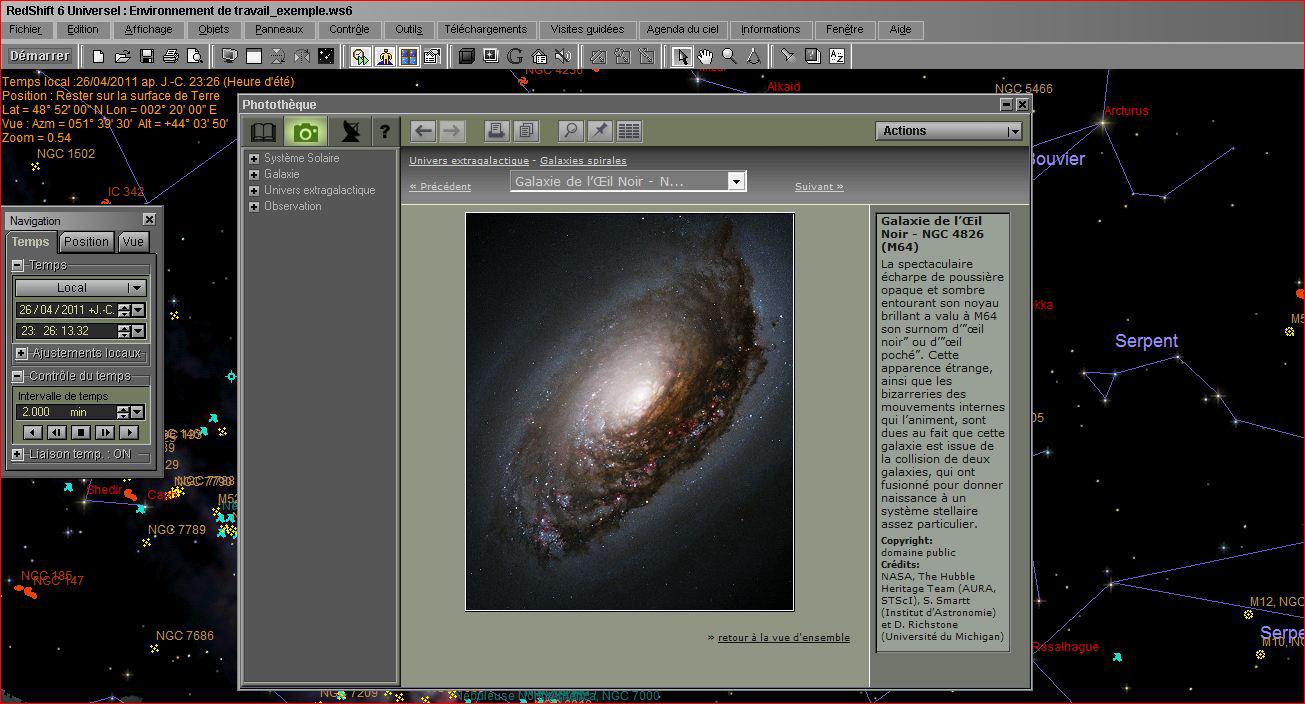Open the date field dropdown arrow
The width and height of the screenshot is (1305, 704).
139,310
